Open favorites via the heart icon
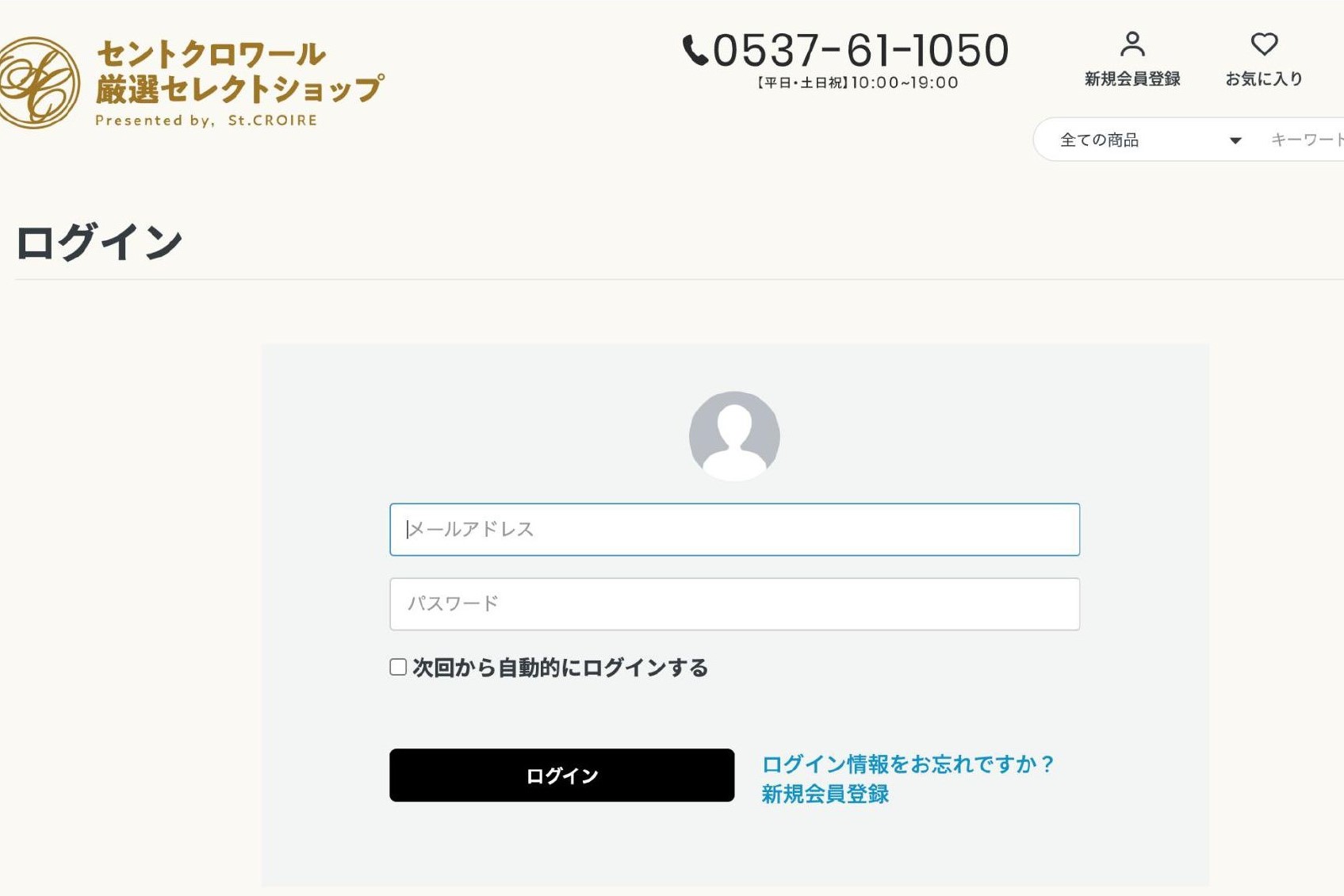This screenshot has height=896, width=1344. tap(1264, 44)
